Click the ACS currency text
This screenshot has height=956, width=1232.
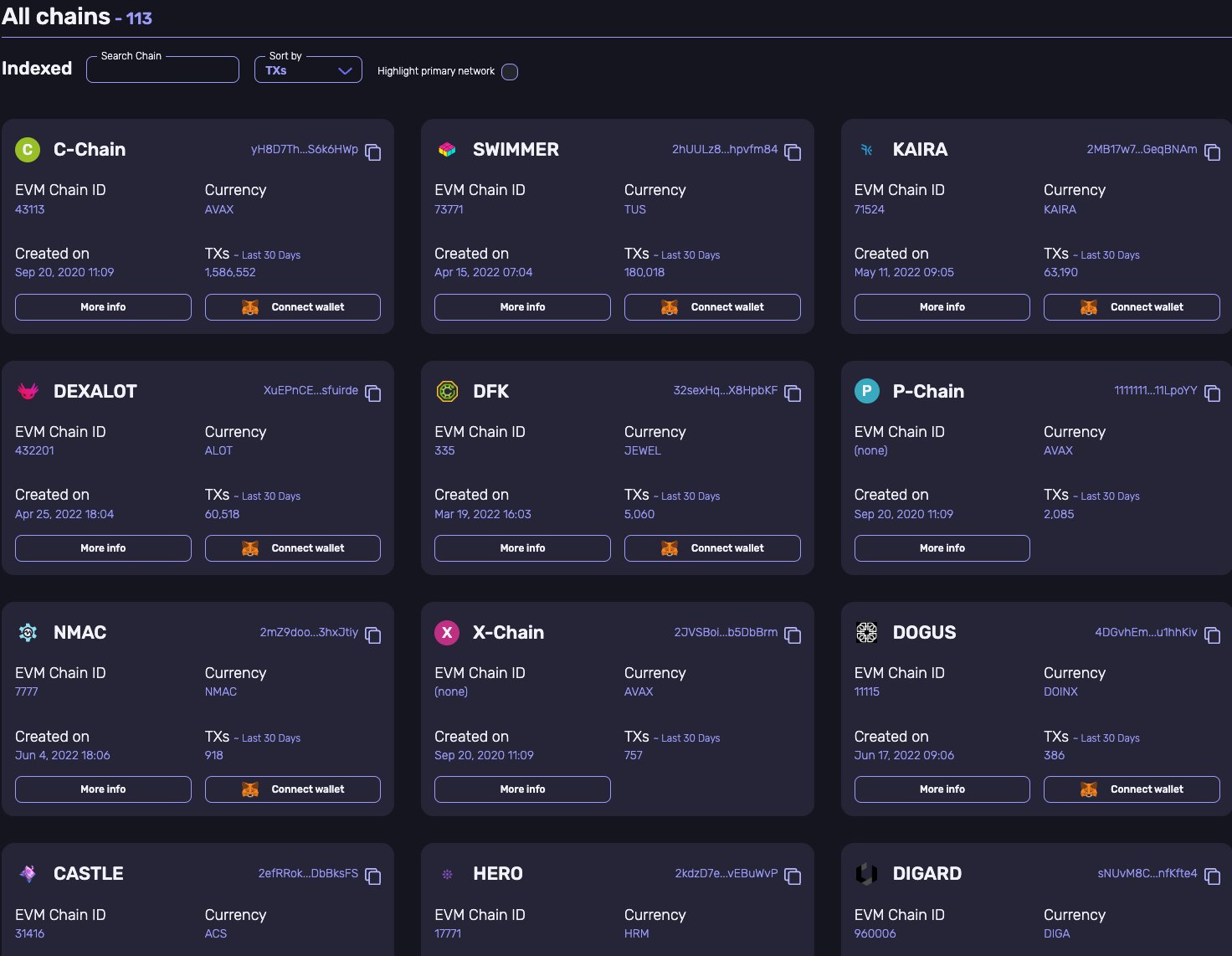click(216, 933)
